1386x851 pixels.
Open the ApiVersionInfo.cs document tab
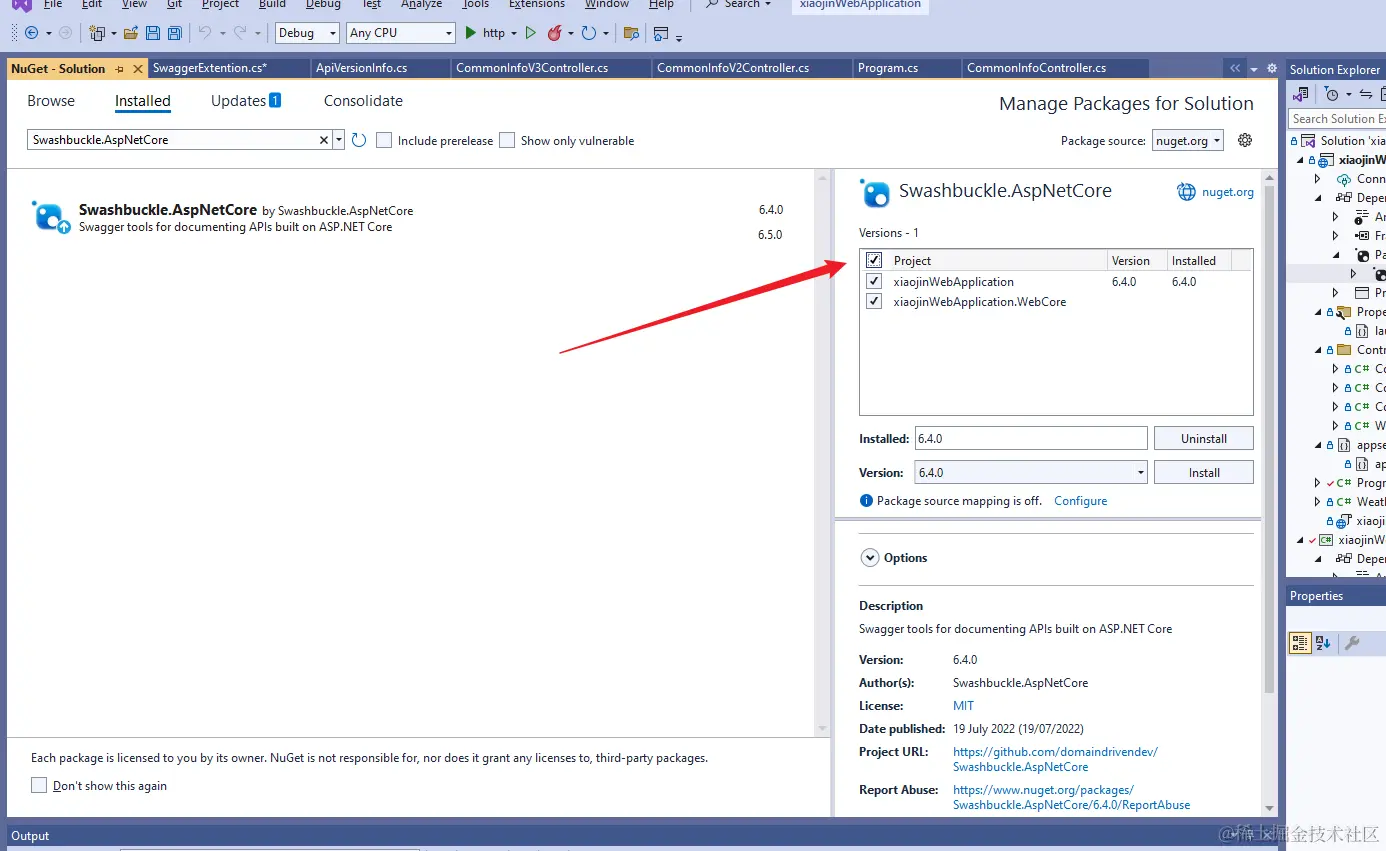coord(380,68)
